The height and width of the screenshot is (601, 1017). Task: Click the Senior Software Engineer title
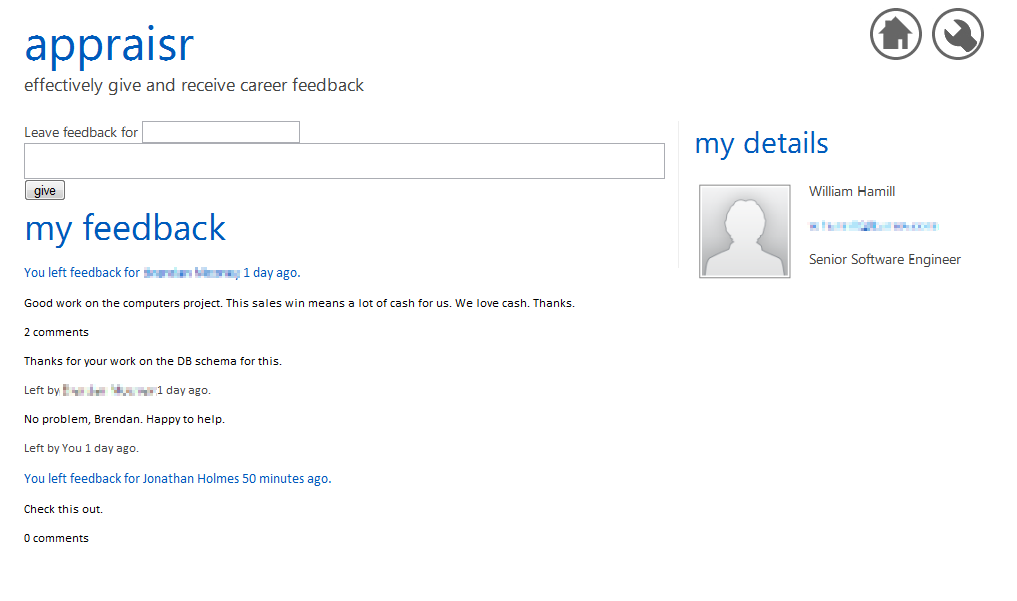coord(885,259)
